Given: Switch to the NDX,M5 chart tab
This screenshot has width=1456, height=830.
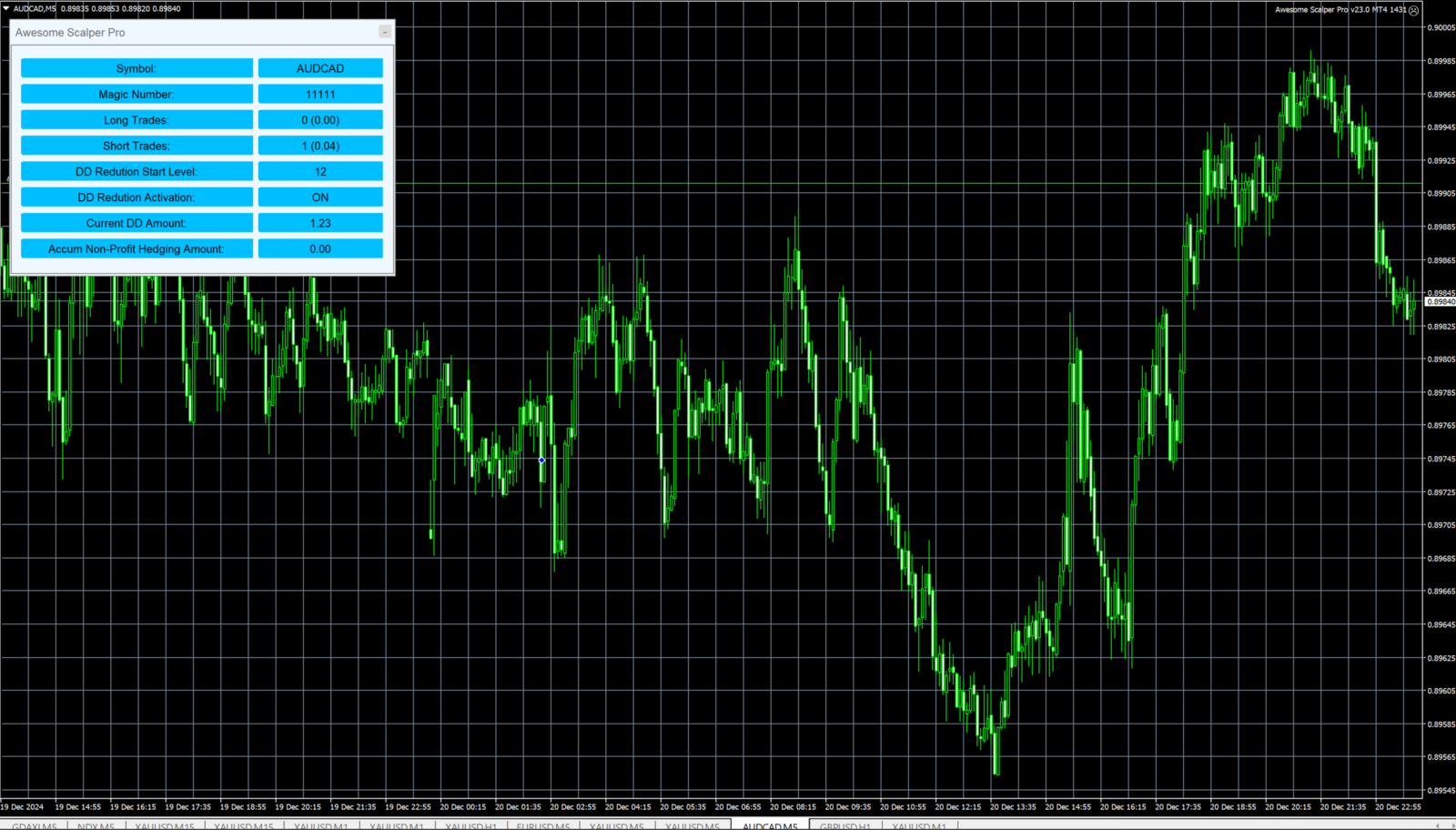Looking at the screenshot, I should (96, 825).
